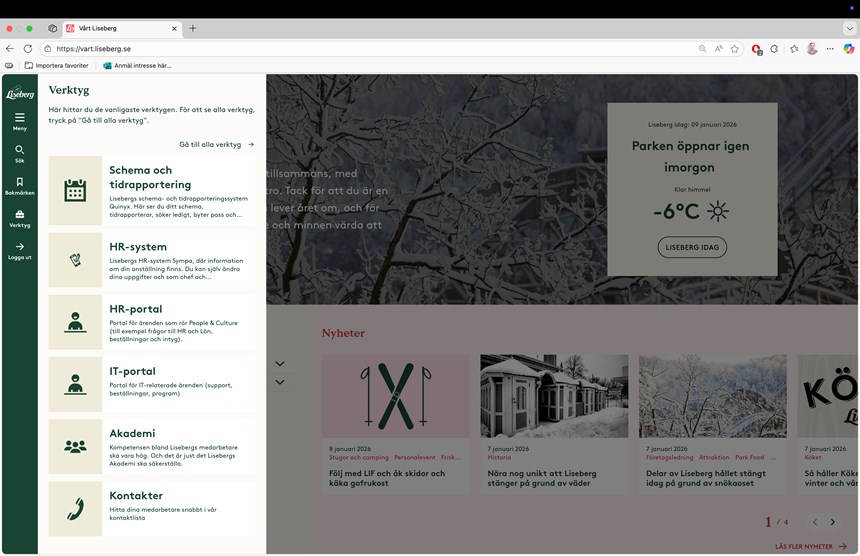Click the Liseberg logo in sidebar
The height and width of the screenshot is (556, 860).
coord(19,93)
